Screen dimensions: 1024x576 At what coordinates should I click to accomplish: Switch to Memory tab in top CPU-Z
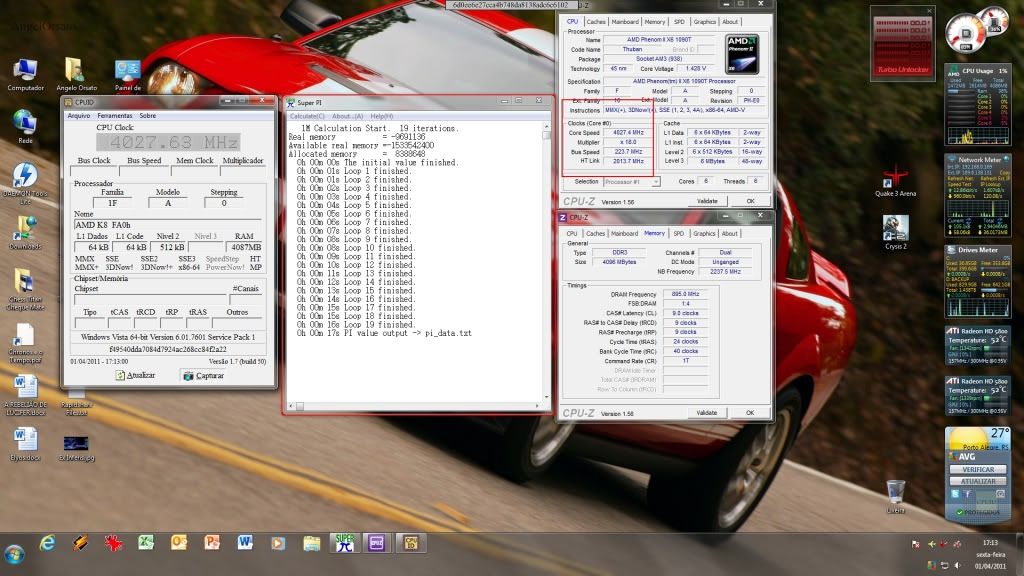(654, 22)
